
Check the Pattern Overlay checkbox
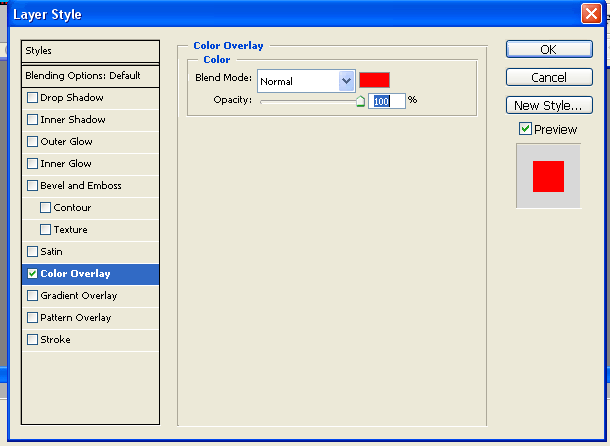tap(32, 318)
